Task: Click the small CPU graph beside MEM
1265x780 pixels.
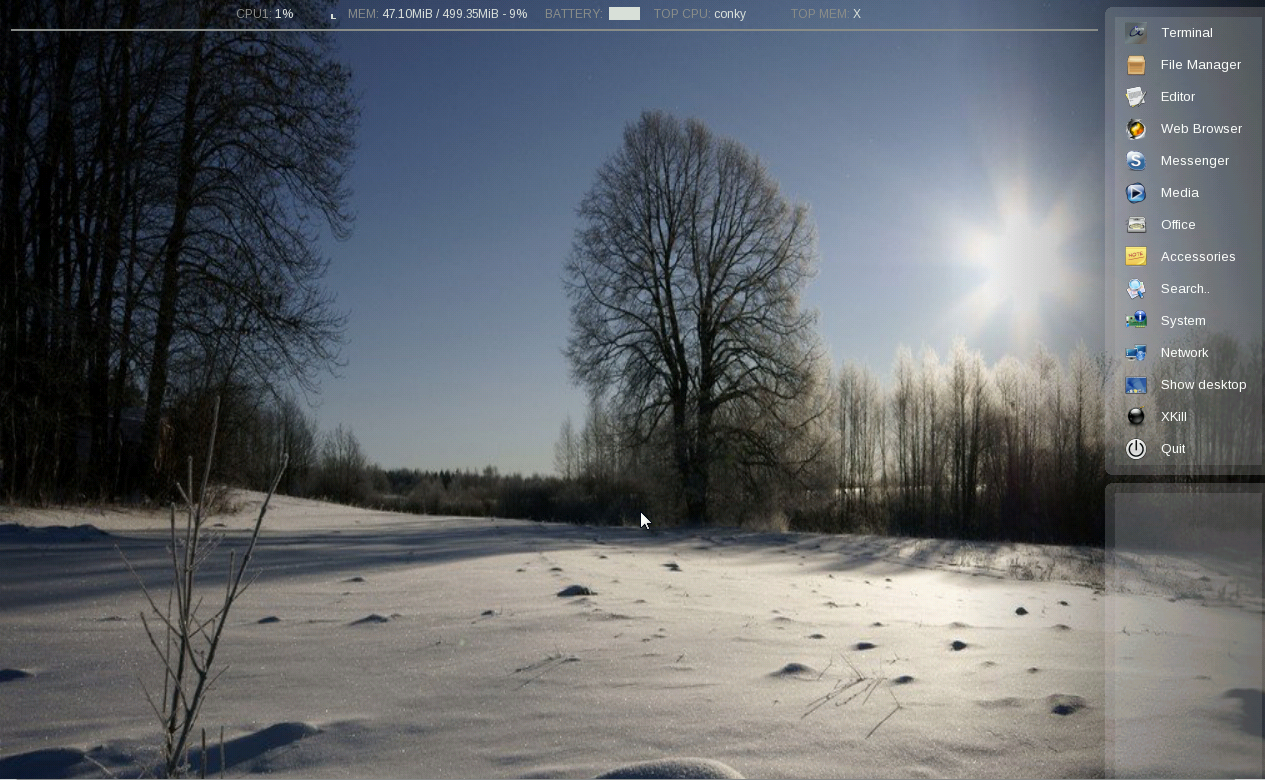Action: 333,16
